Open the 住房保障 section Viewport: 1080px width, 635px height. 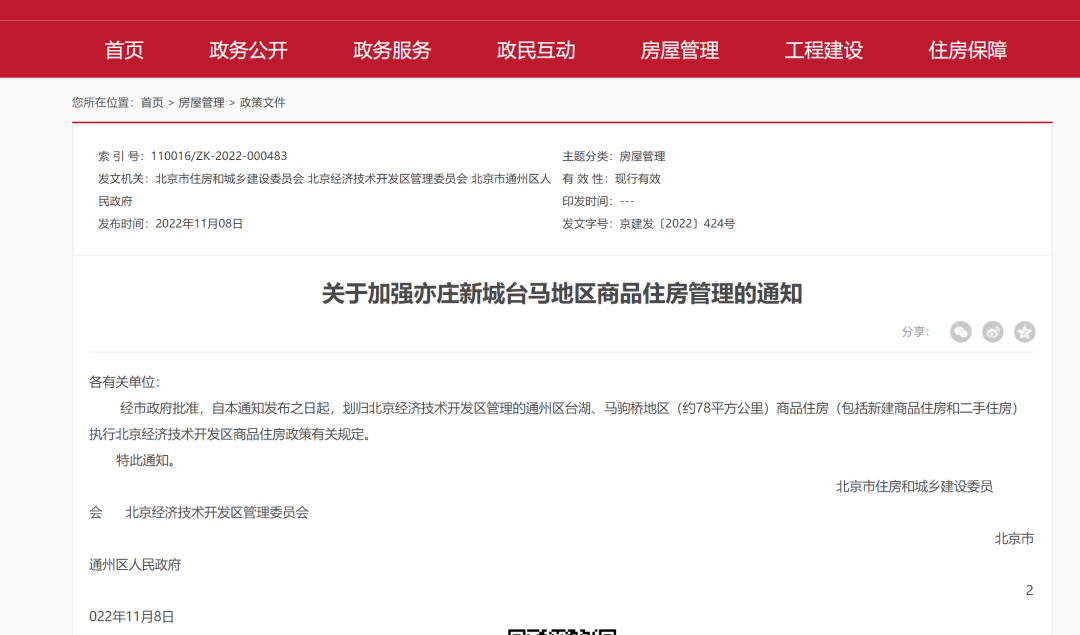[966, 48]
